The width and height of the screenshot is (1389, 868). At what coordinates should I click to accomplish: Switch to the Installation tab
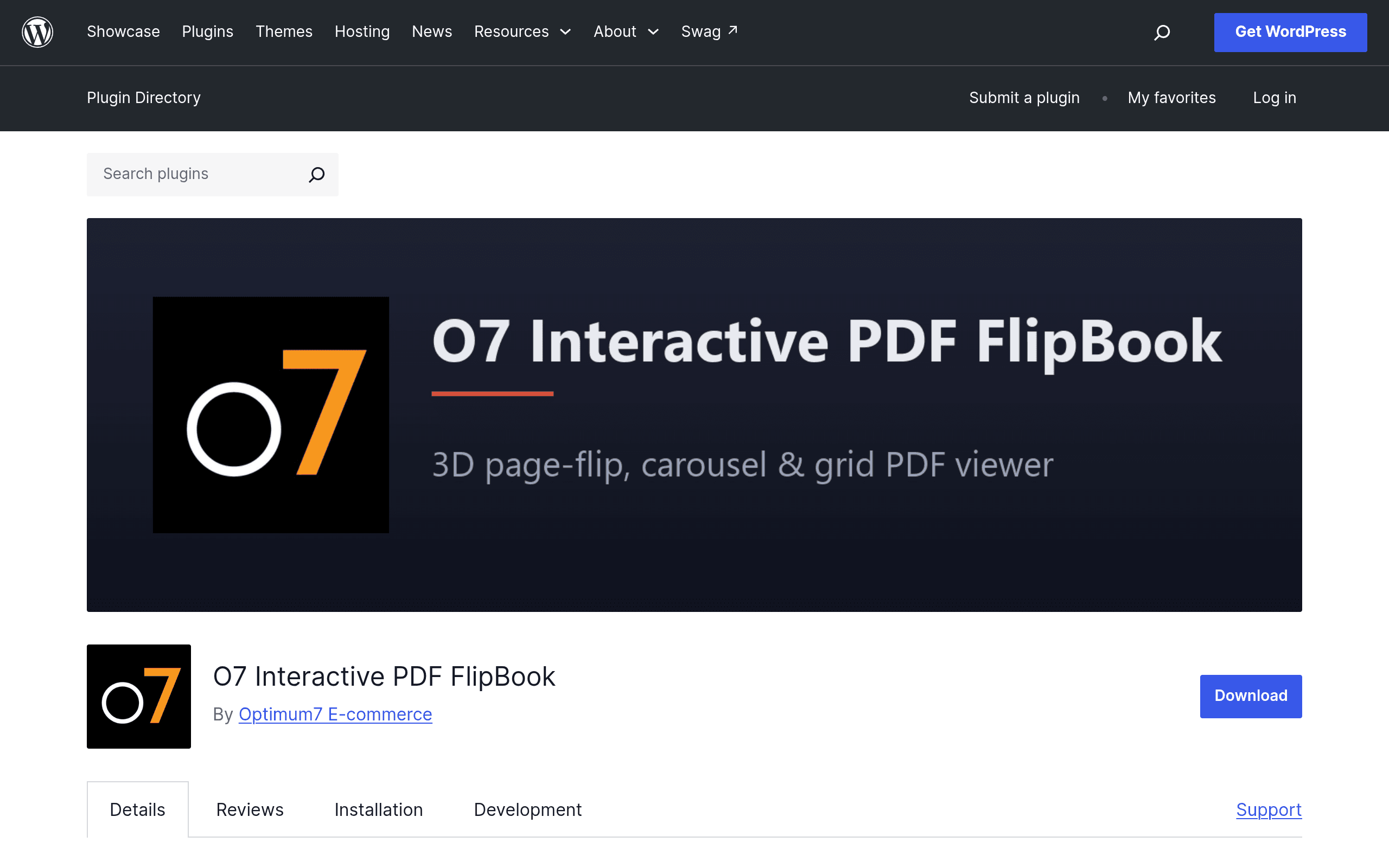point(378,809)
